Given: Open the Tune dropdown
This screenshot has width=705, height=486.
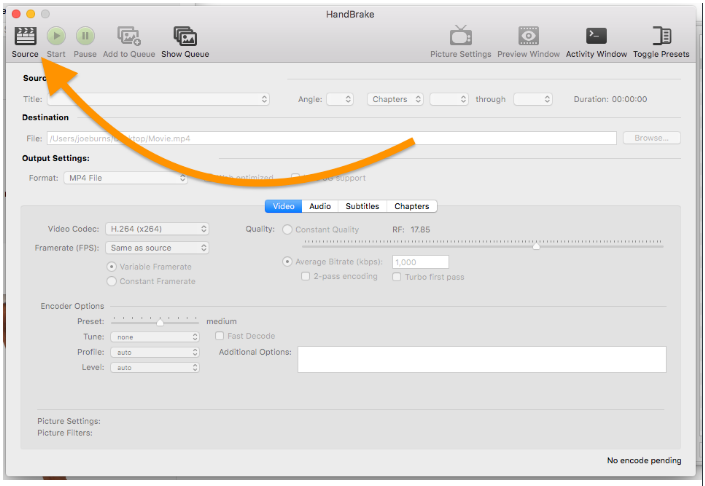Looking at the screenshot, I should [155, 337].
